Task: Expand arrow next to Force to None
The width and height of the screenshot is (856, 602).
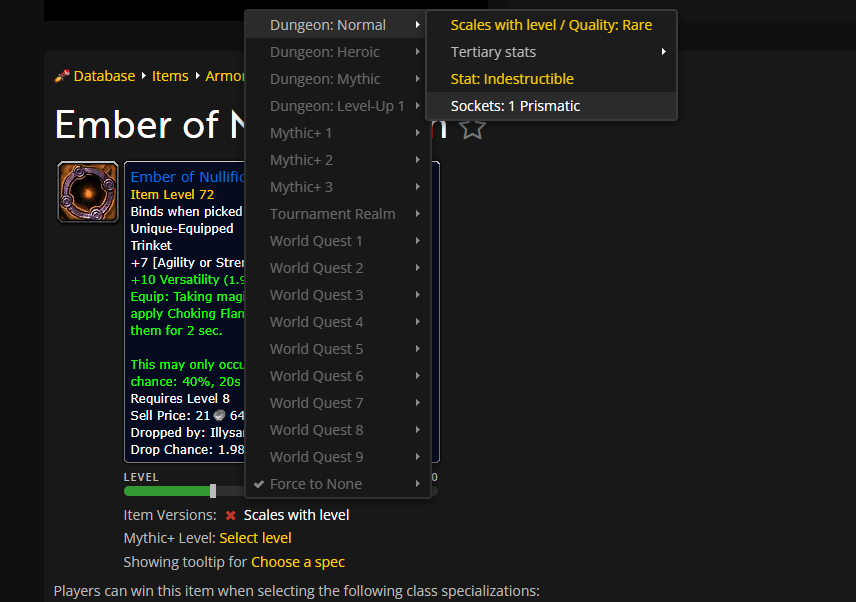Action: pyautogui.click(x=417, y=484)
